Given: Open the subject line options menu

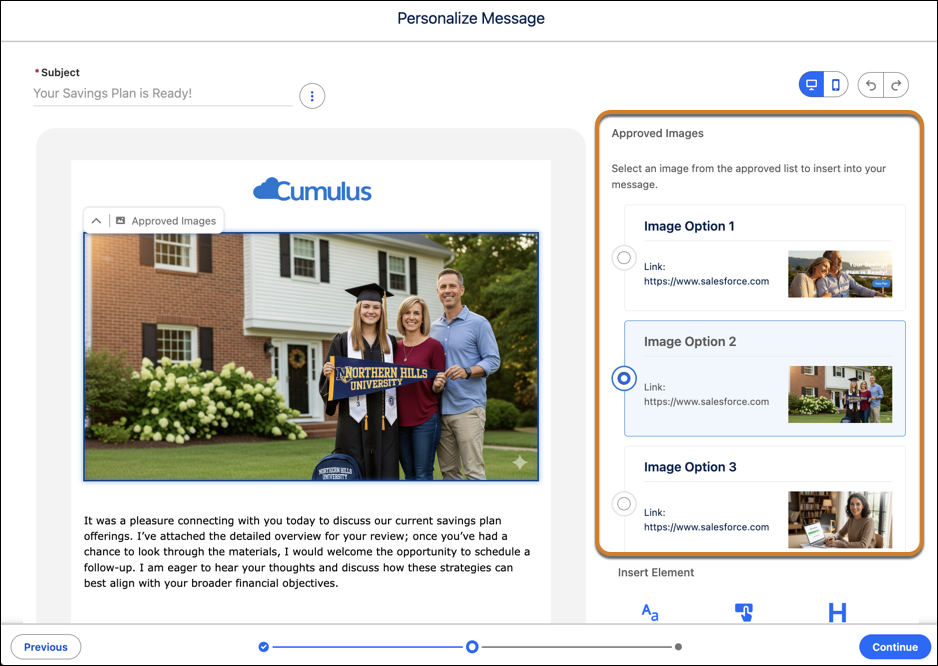Looking at the screenshot, I should click(x=312, y=96).
